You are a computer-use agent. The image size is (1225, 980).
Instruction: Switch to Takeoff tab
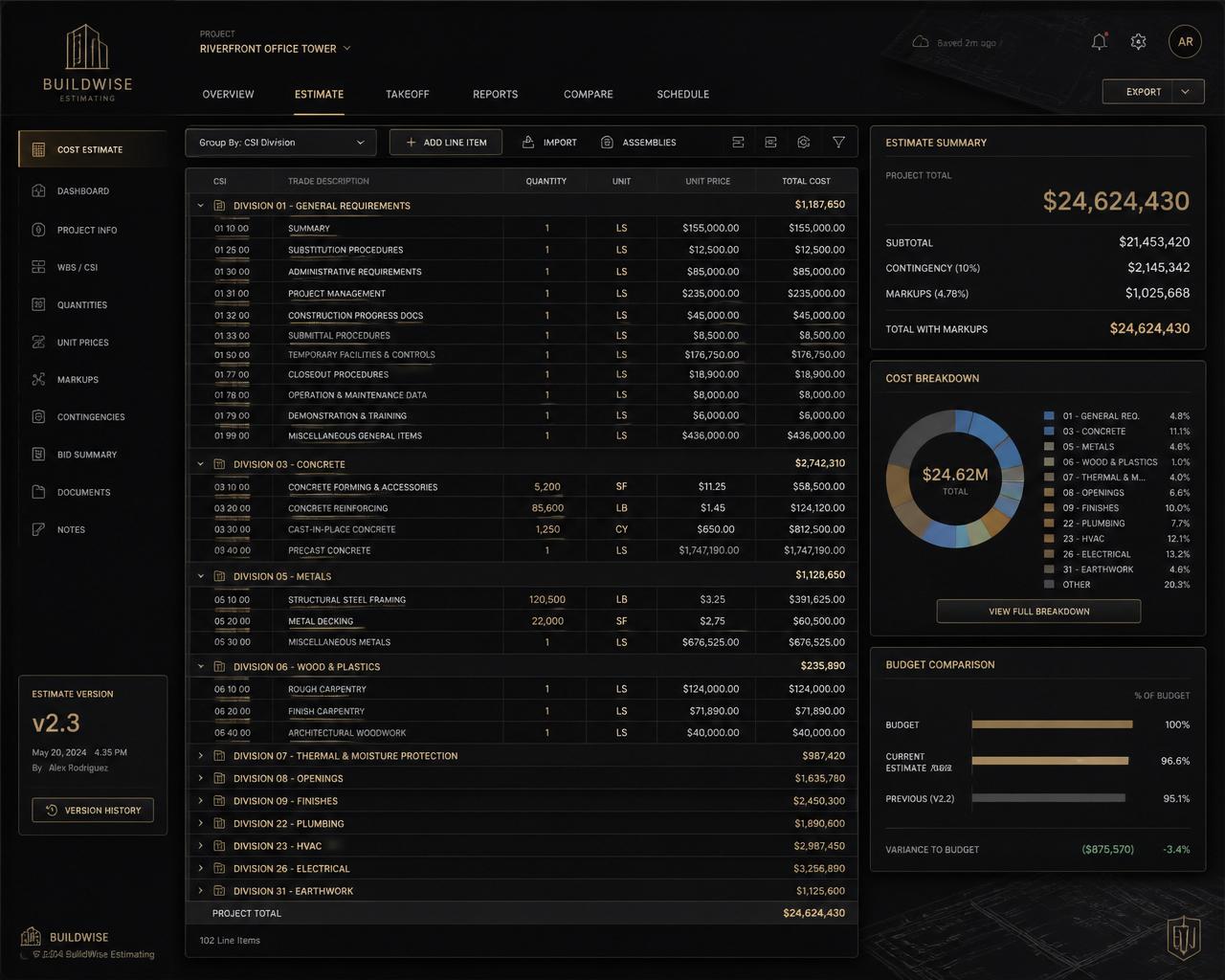(407, 94)
